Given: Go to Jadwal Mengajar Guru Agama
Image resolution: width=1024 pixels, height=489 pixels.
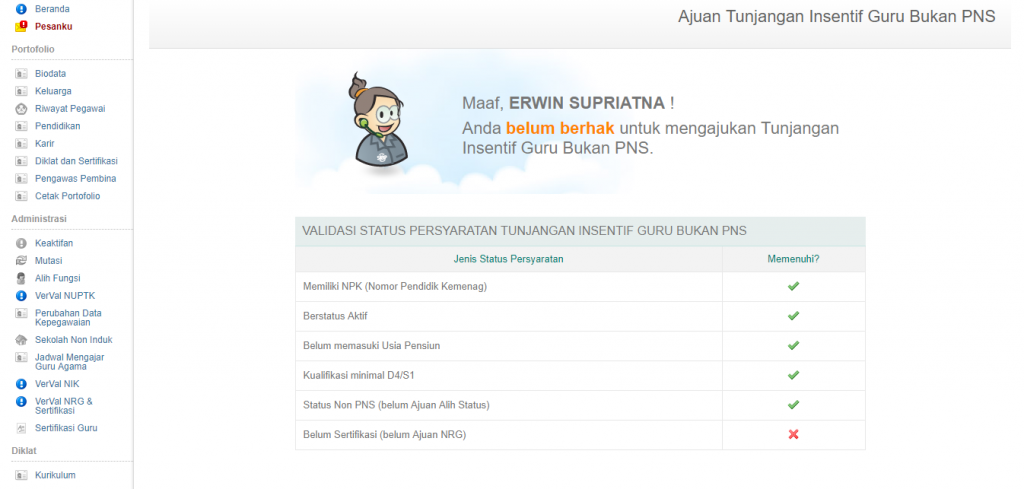Looking at the screenshot, I should 69,361.
